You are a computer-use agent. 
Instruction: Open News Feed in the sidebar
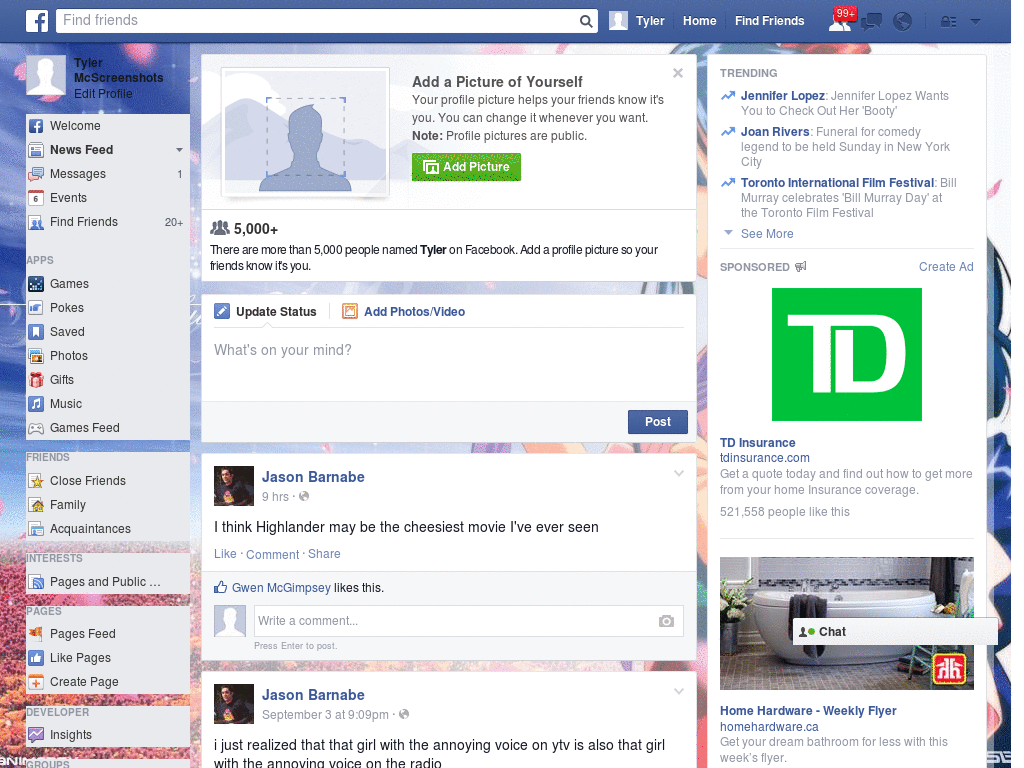(82, 150)
